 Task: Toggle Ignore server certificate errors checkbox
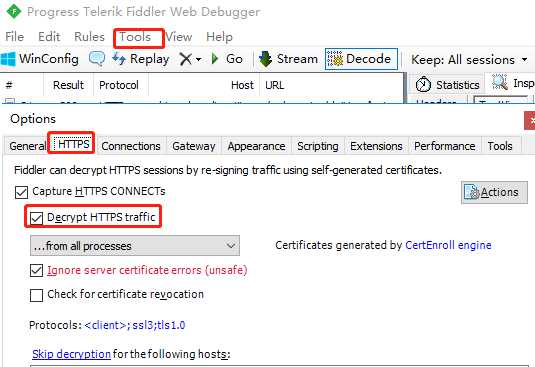pyautogui.click(x=37, y=270)
